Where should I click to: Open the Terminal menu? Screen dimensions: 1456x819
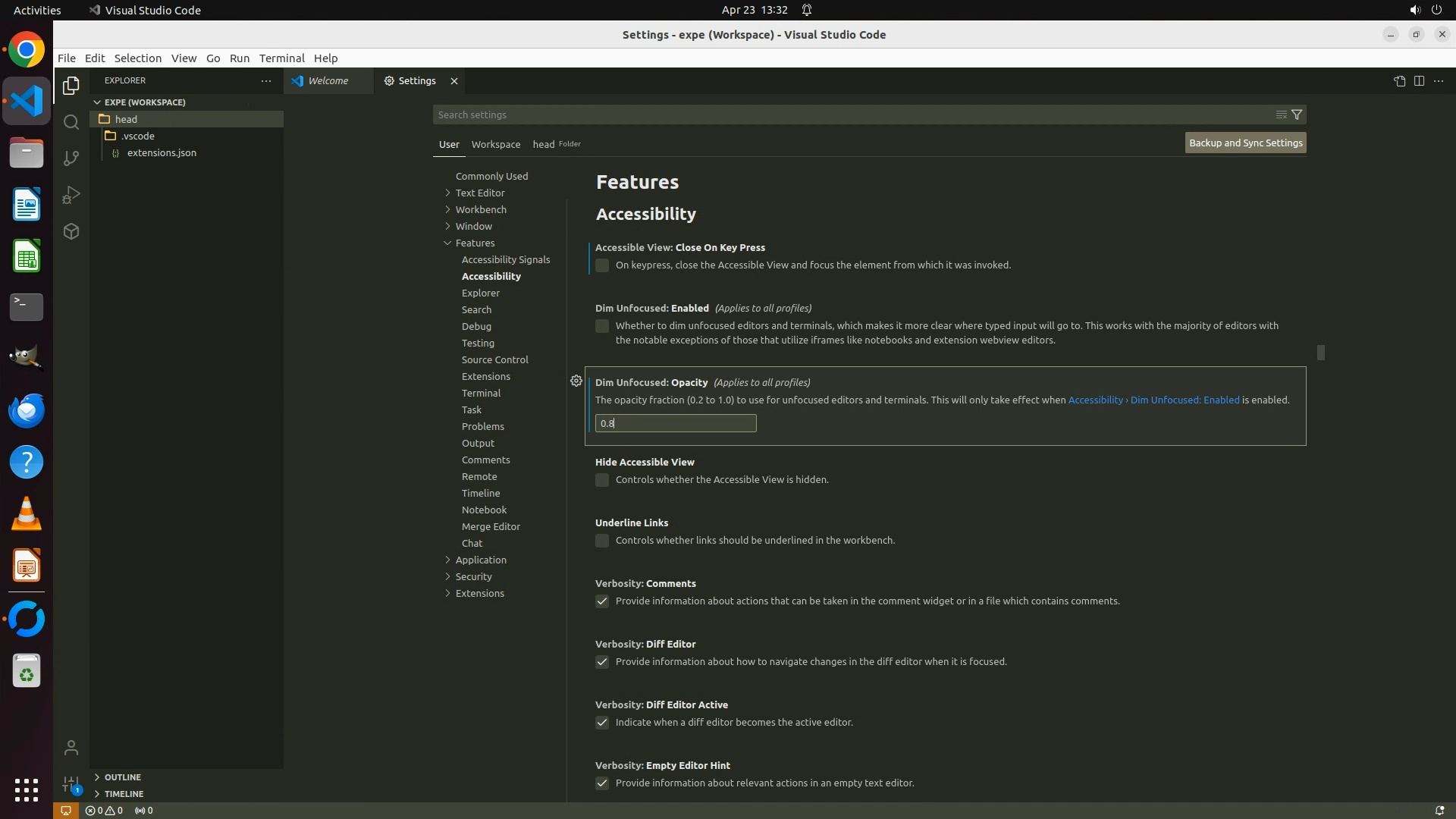pyautogui.click(x=281, y=58)
